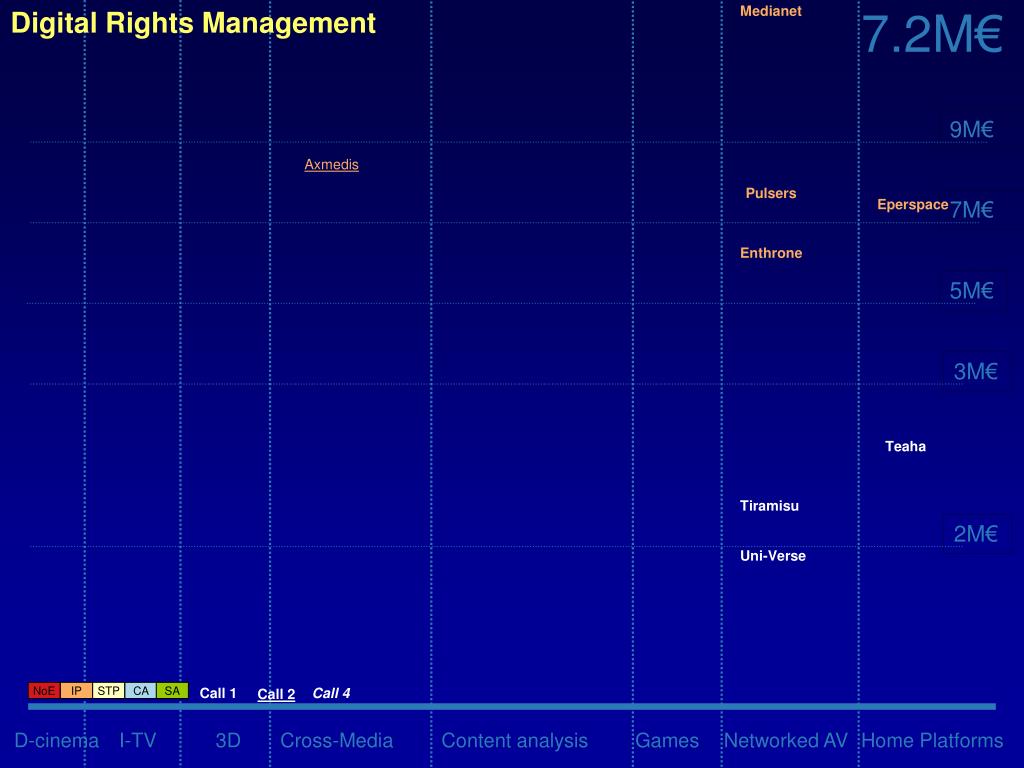Select the orange IP legend swatch

(x=76, y=691)
